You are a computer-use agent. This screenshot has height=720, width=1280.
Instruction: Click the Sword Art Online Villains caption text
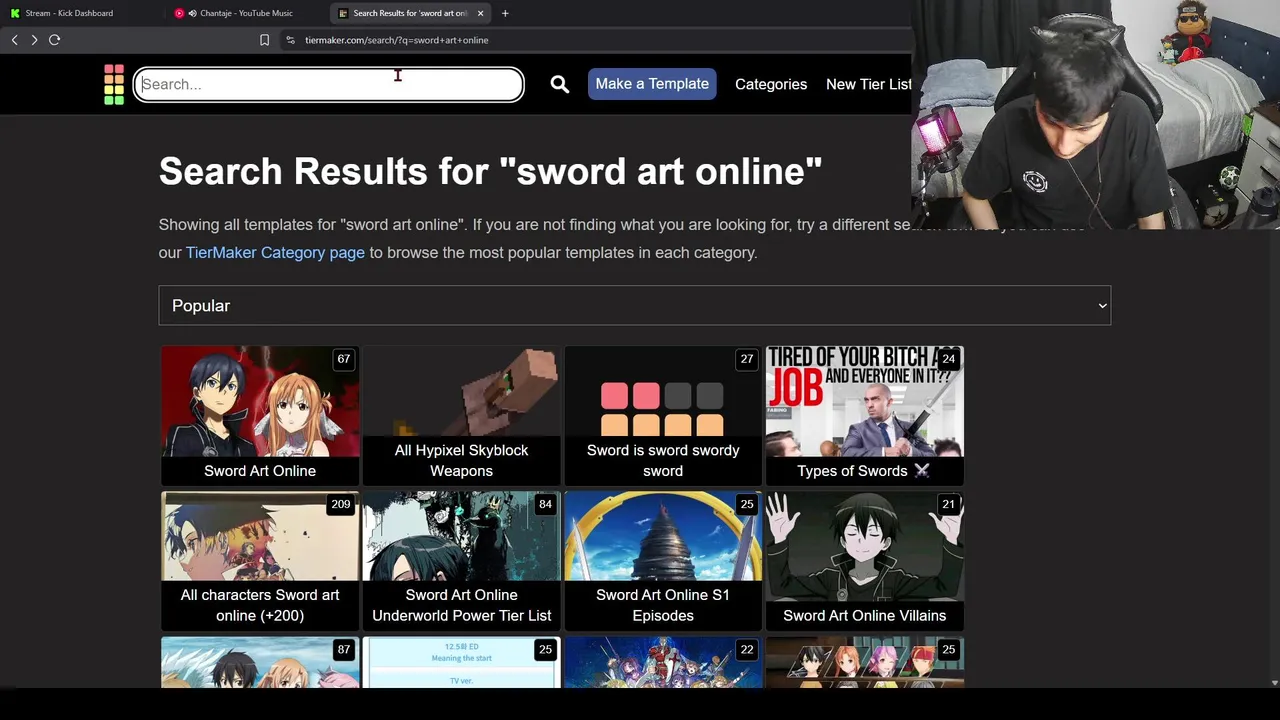point(864,616)
